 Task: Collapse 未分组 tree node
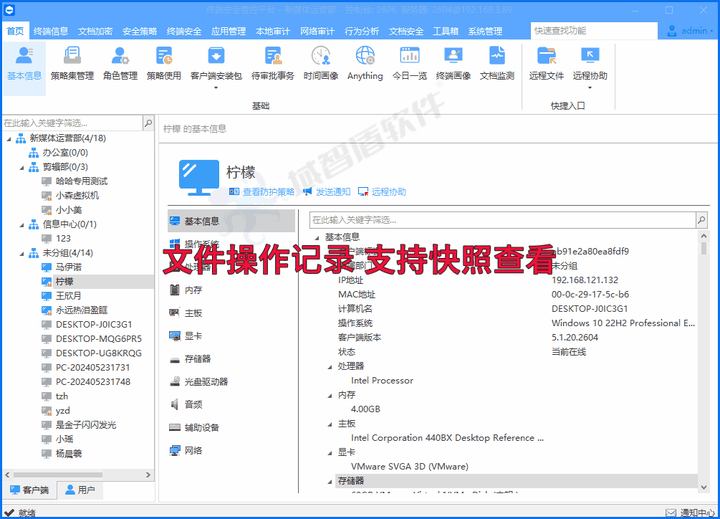(22, 253)
